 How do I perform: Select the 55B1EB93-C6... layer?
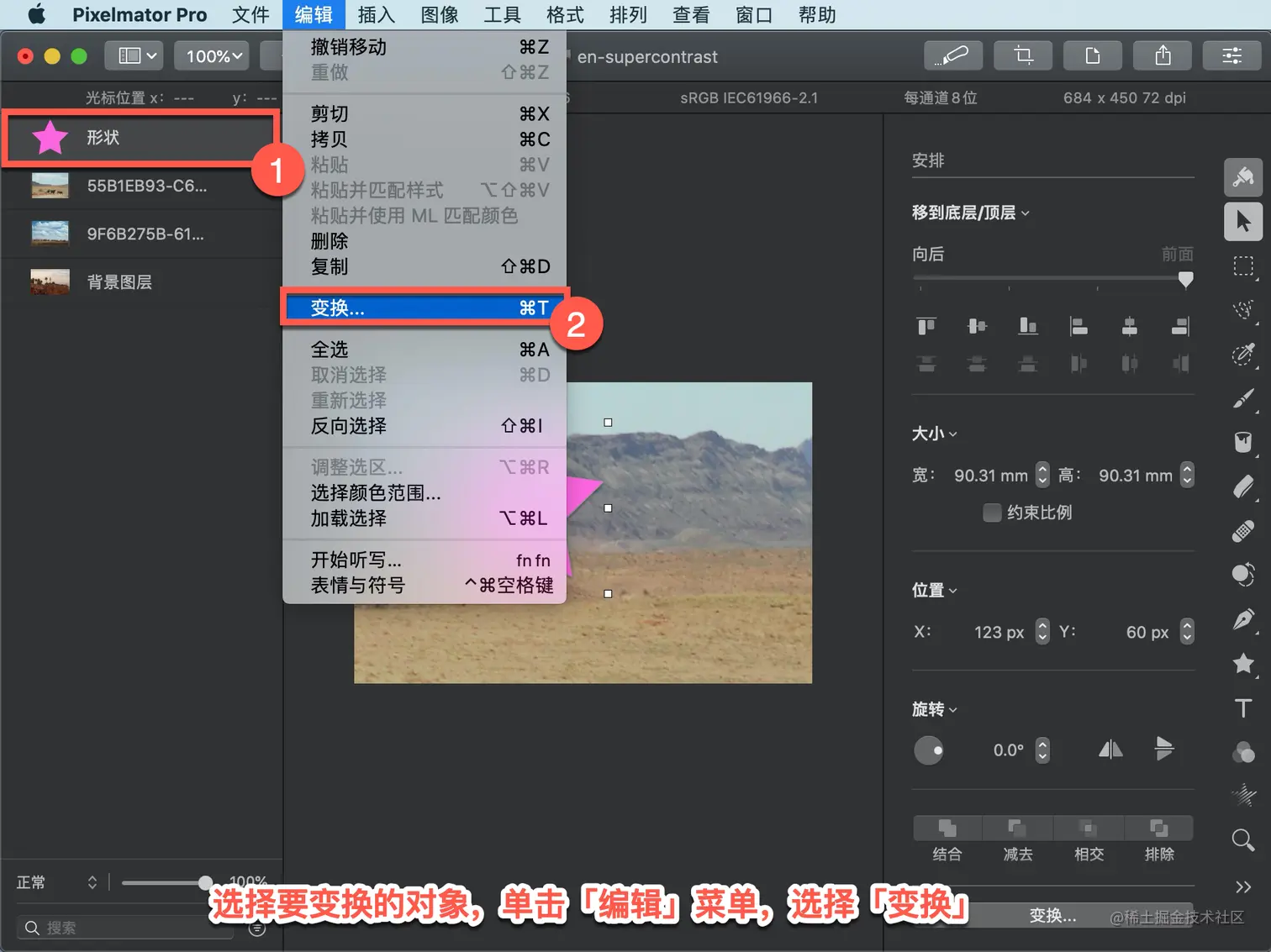(x=140, y=186)
